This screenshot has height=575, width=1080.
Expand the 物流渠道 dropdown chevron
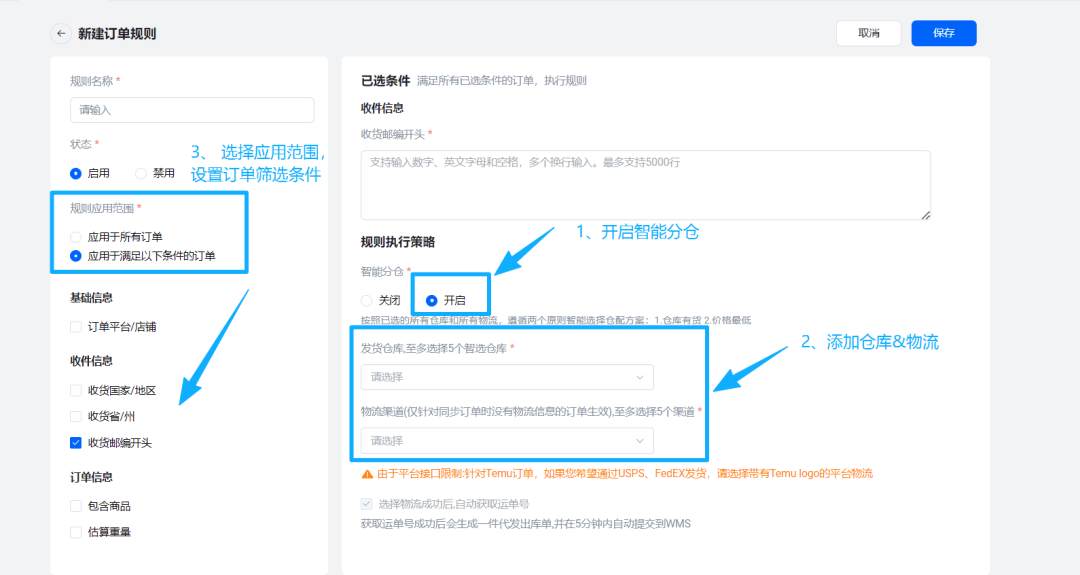click(640, 441)
